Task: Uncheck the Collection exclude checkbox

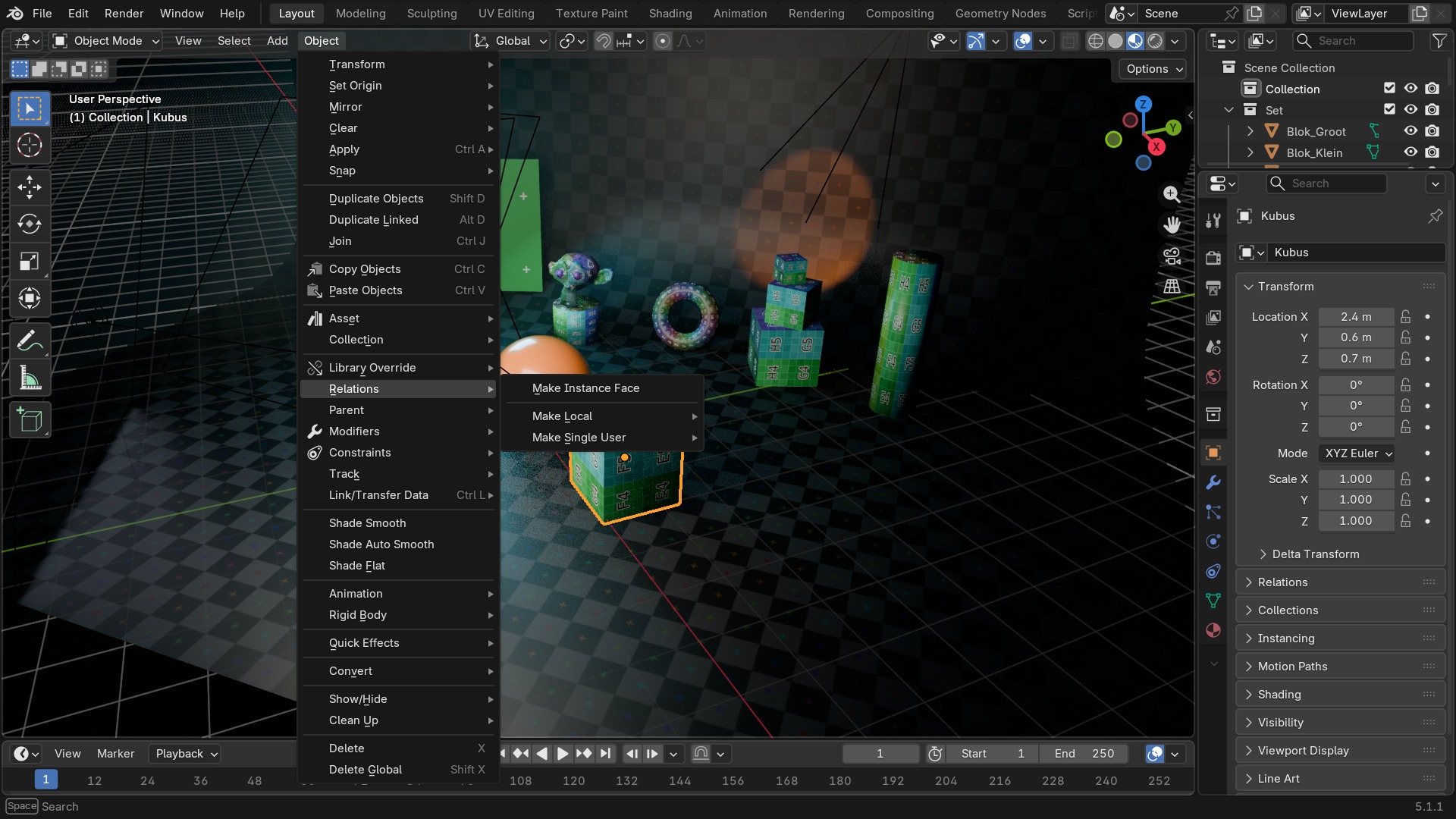Action: point(1389,88)
